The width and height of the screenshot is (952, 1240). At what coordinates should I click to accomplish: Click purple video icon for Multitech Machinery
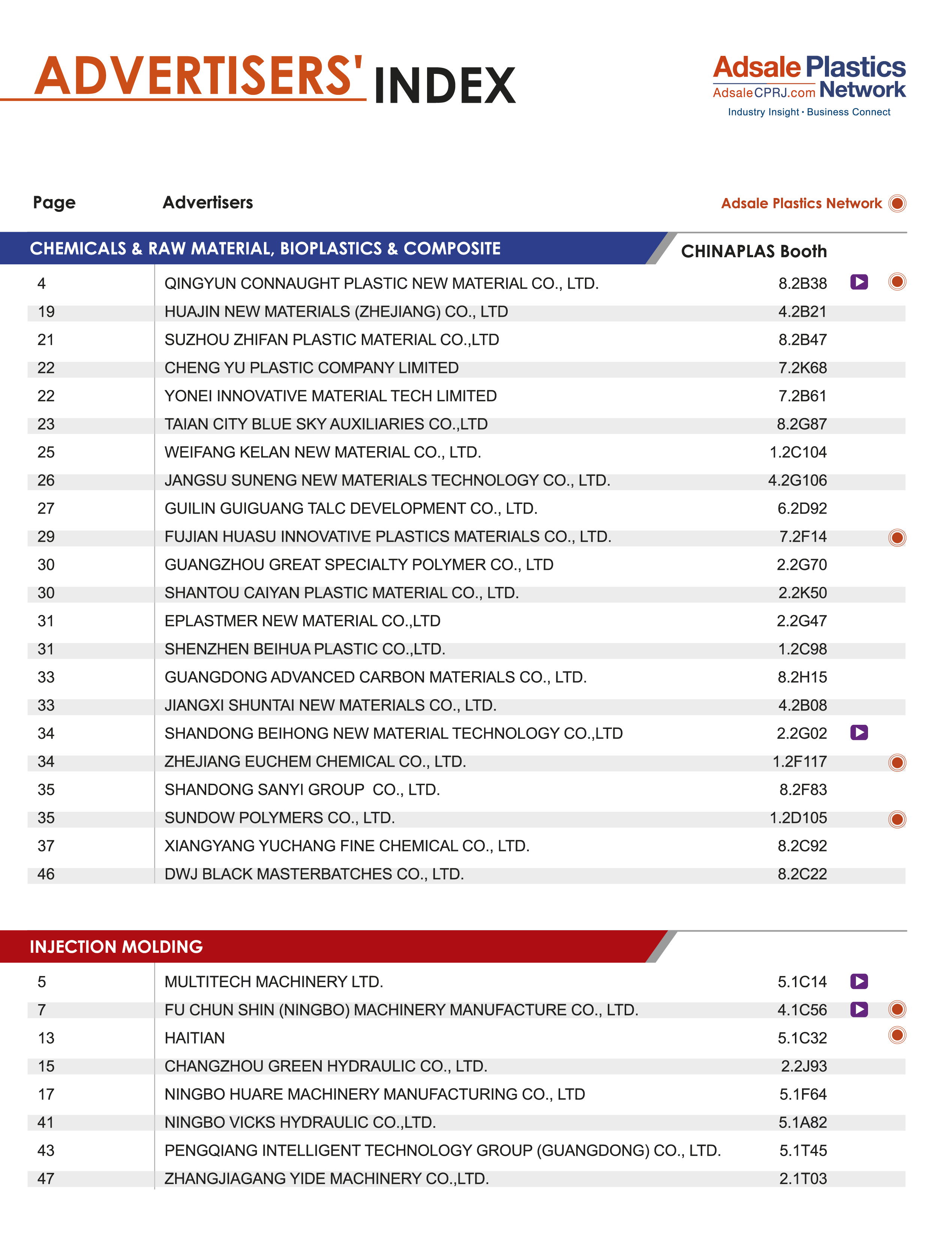[x=859, y=981]
